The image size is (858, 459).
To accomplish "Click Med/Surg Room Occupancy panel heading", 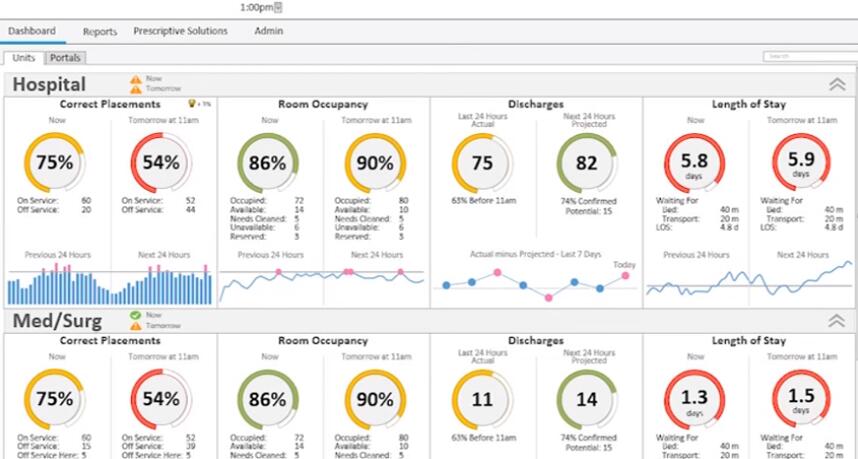I will [x=323, y=340].
